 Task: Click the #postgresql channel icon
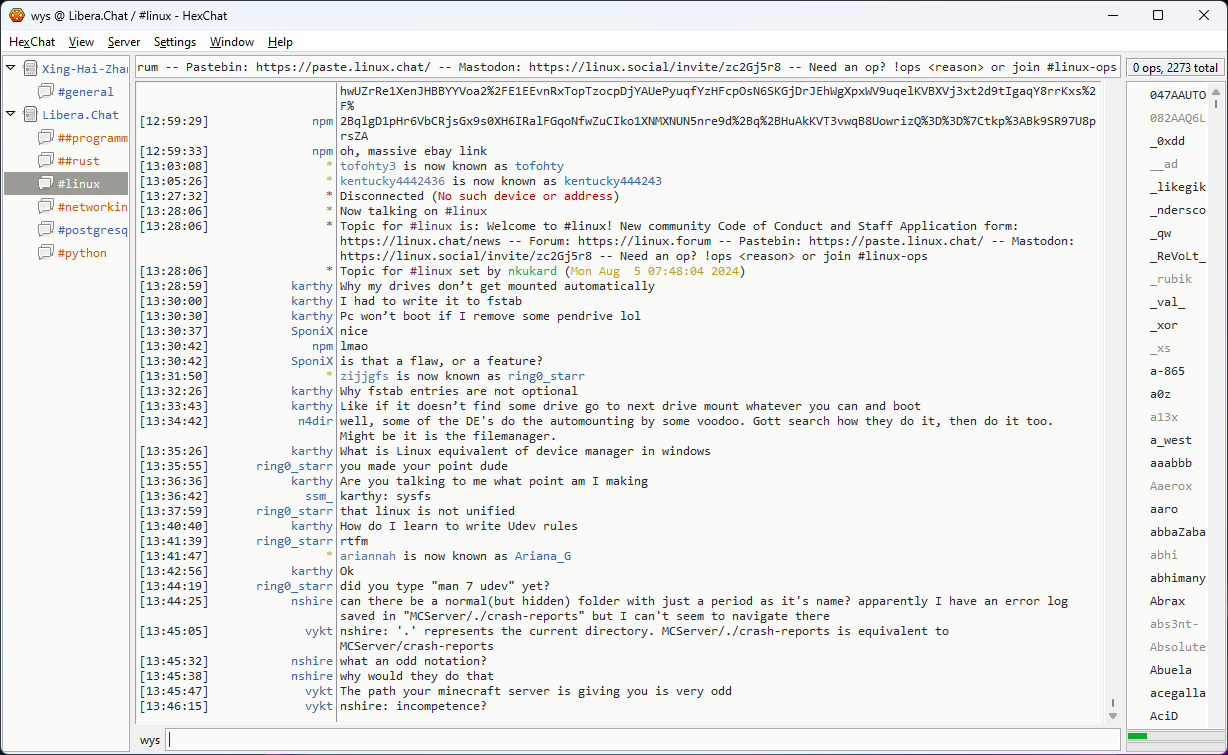click(46, 230)
